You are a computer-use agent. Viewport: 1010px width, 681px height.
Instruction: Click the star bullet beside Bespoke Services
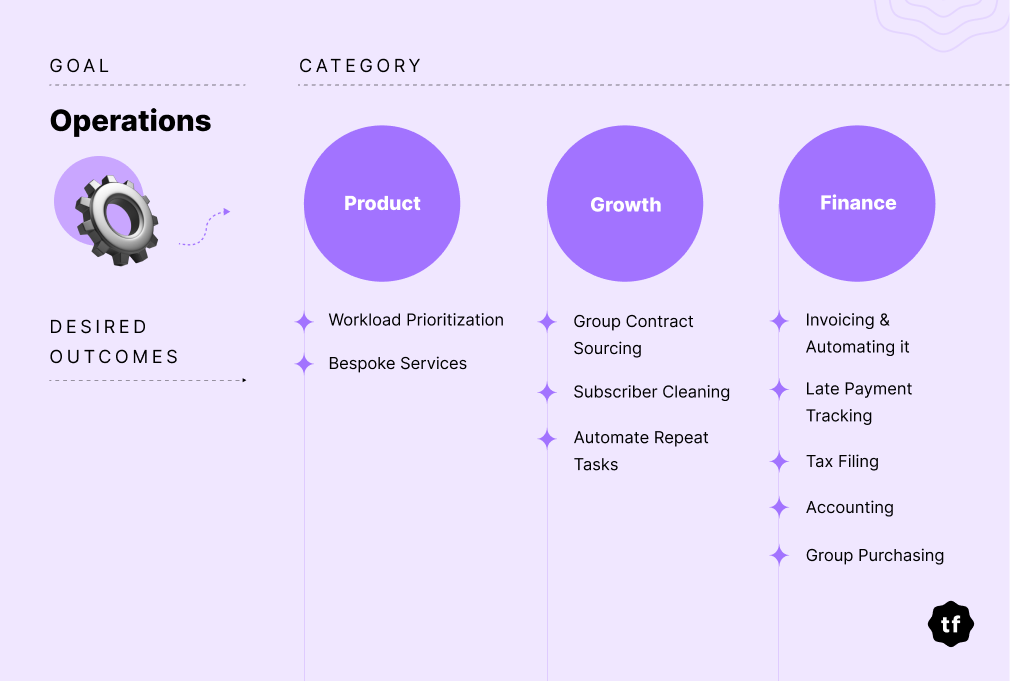(x=304, y=364)
